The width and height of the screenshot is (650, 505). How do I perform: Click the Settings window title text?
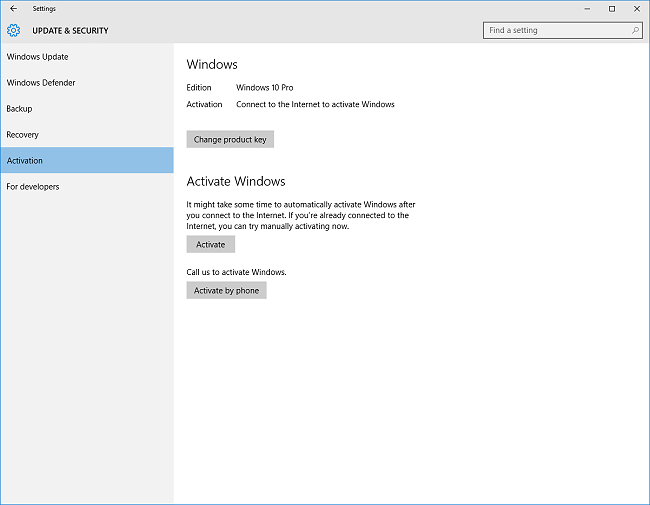point(44,9)
